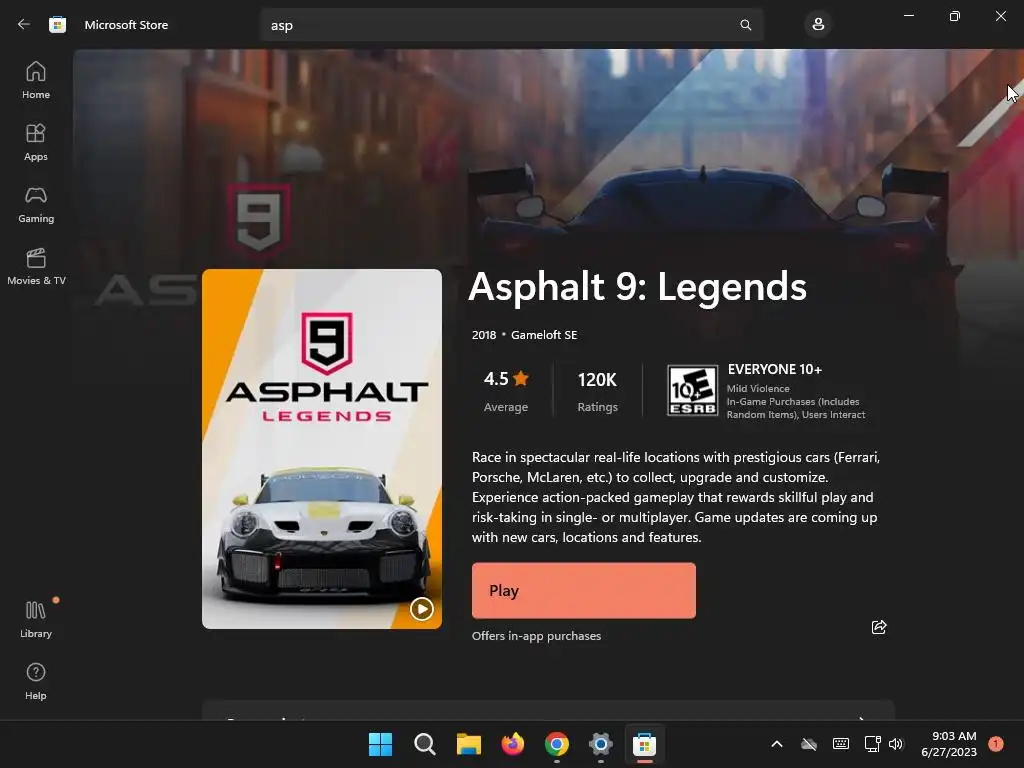
Task: Expand the hidden system tray icons
Action: tap(776, 744)
